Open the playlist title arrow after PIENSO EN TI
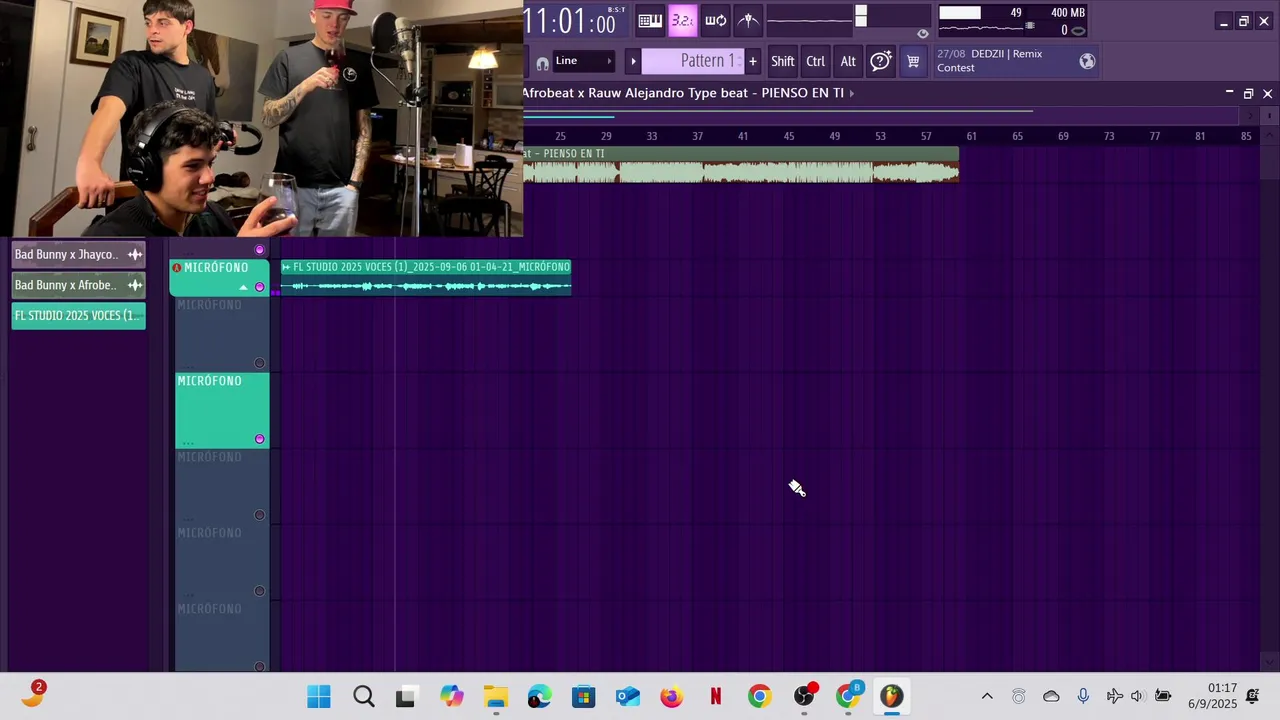This screenshot has width=1280, height=720. [852, 93]
